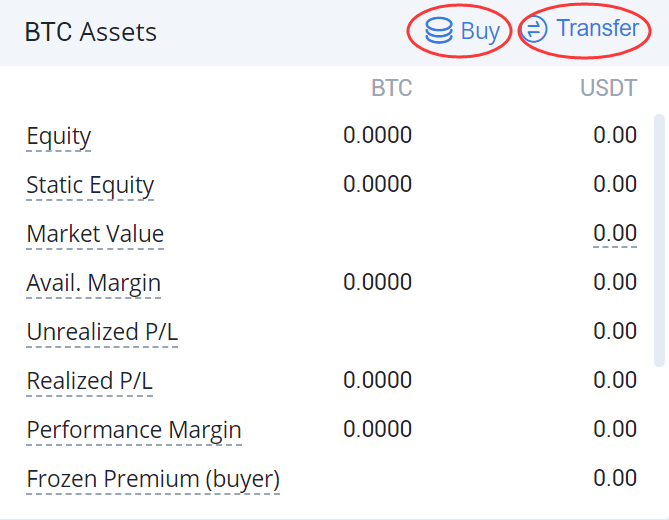Select the Equity label
This screenshot has height=520, width=669.
59,137
